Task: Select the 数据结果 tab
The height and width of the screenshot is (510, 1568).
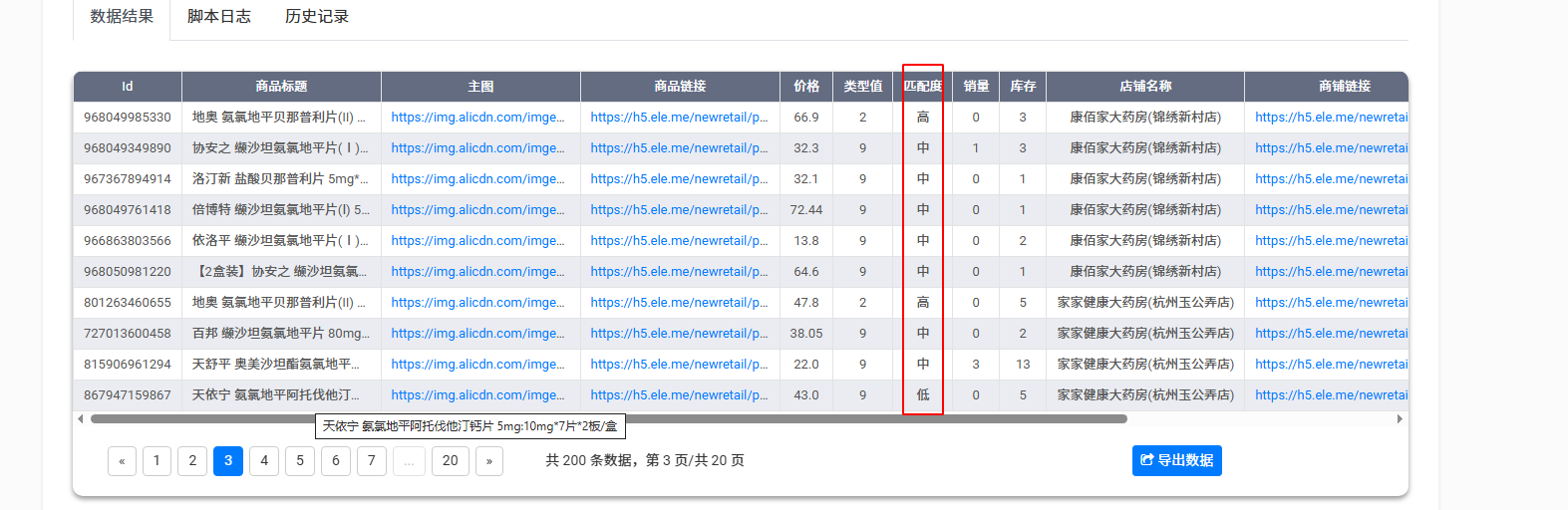Action: [x=122, y=17]
